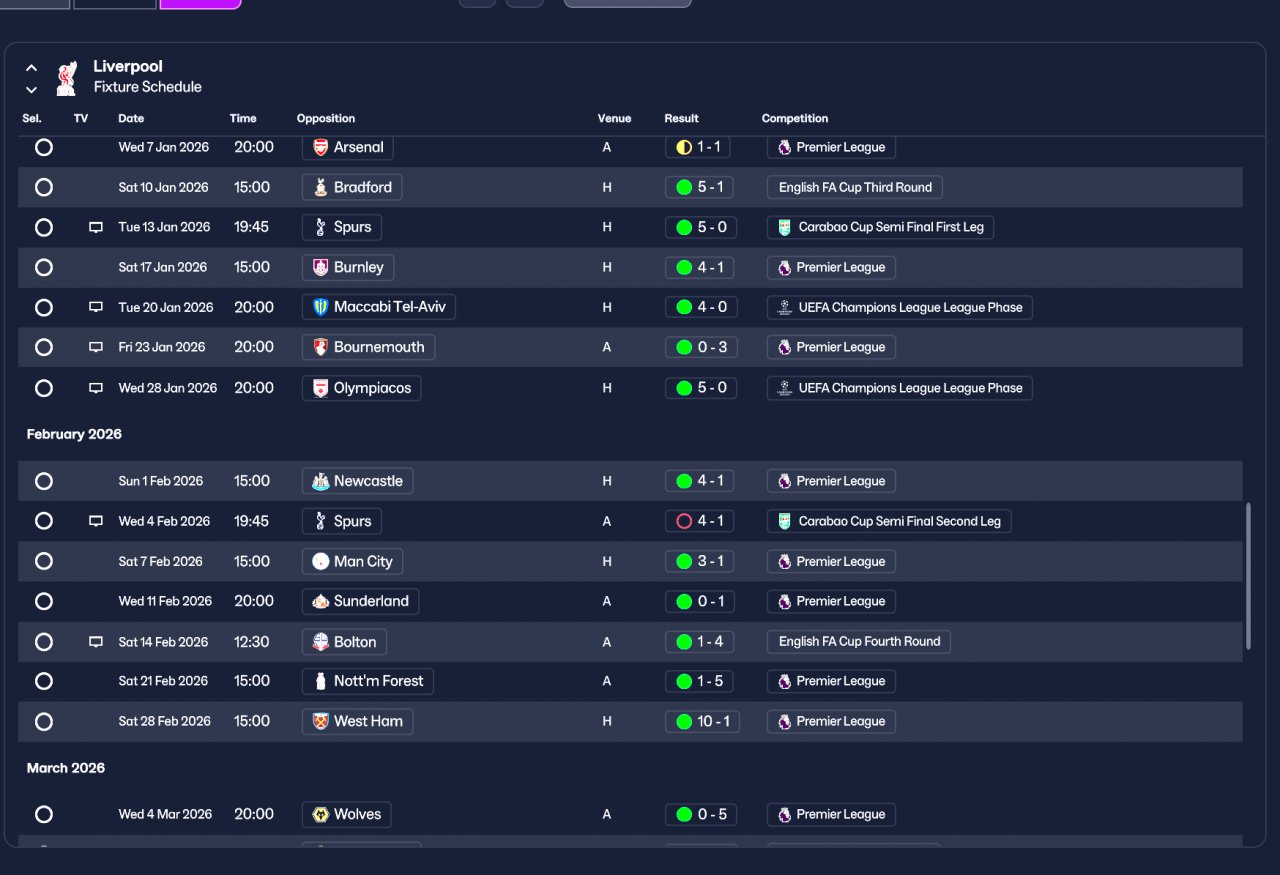
Task: Select the Wolves fixture radio button
Action: coord(44,814)
